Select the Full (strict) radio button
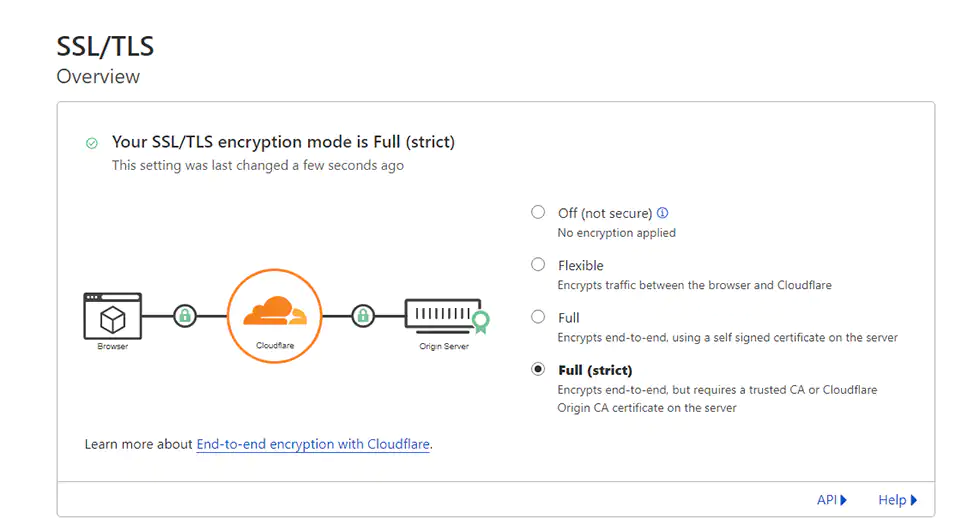The height and width of the screenshot is (519, 980). [x=538, y=369]
